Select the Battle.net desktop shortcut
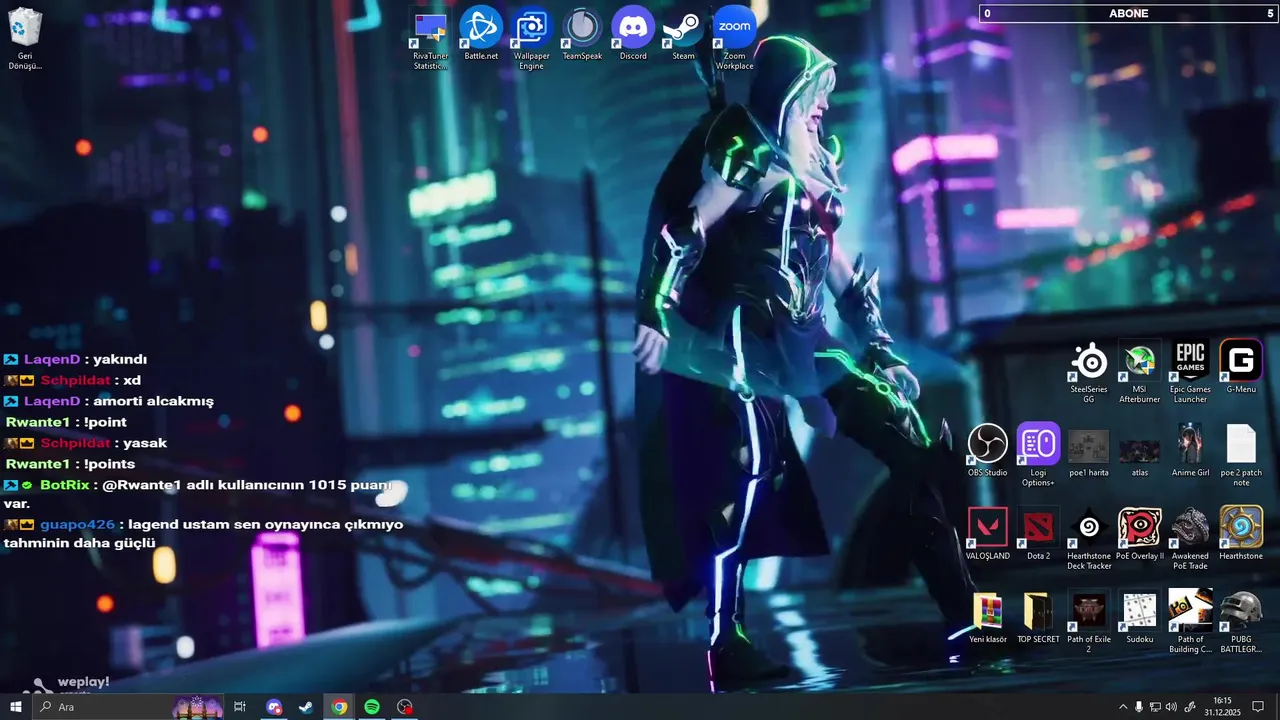This screenshot has height=720, width=1280. (x=481, y=34)
